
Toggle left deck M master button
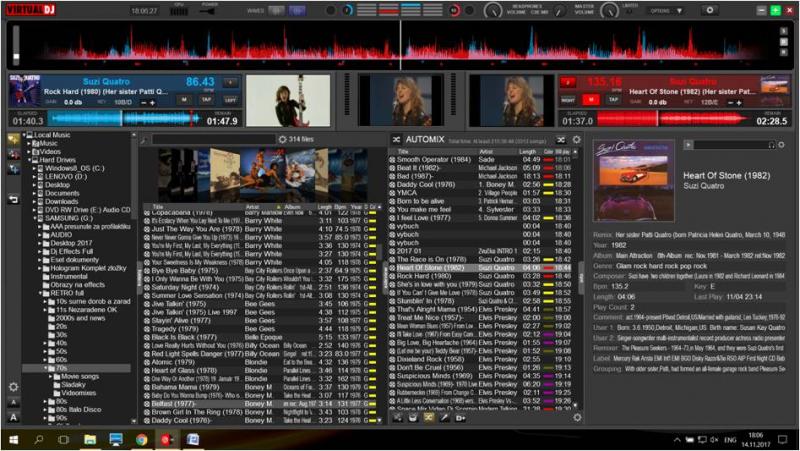(184, 99)
